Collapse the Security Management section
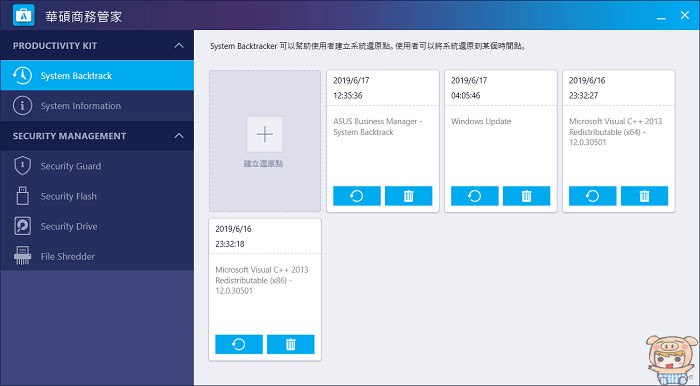 click(x=179, y=136)
